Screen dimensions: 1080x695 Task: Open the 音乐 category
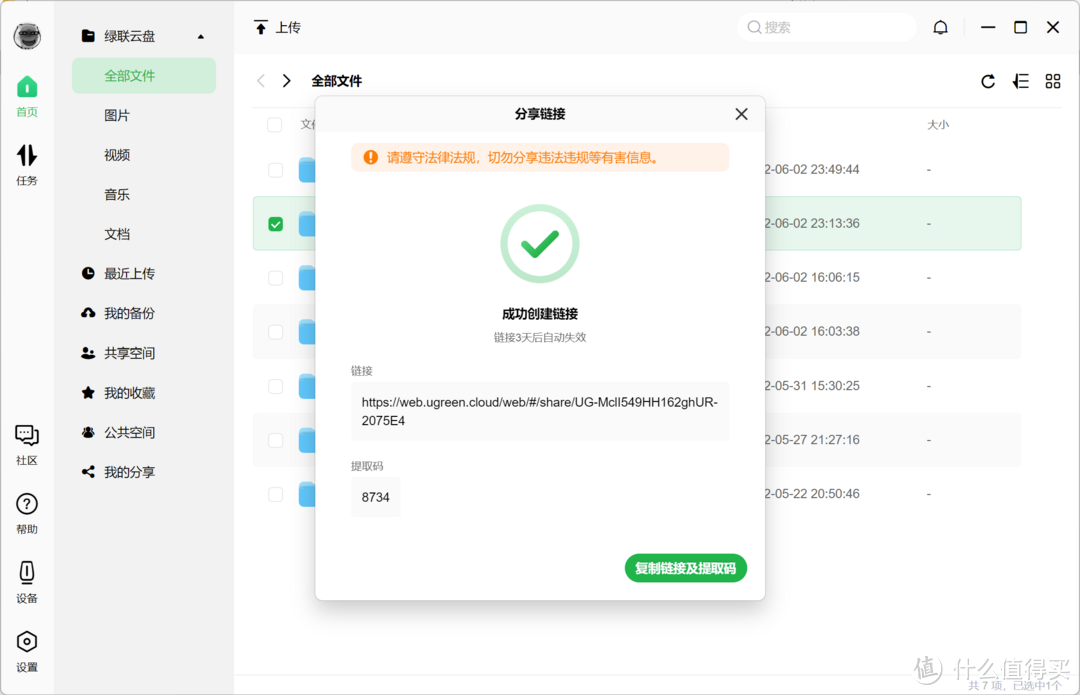click(117, 194)
